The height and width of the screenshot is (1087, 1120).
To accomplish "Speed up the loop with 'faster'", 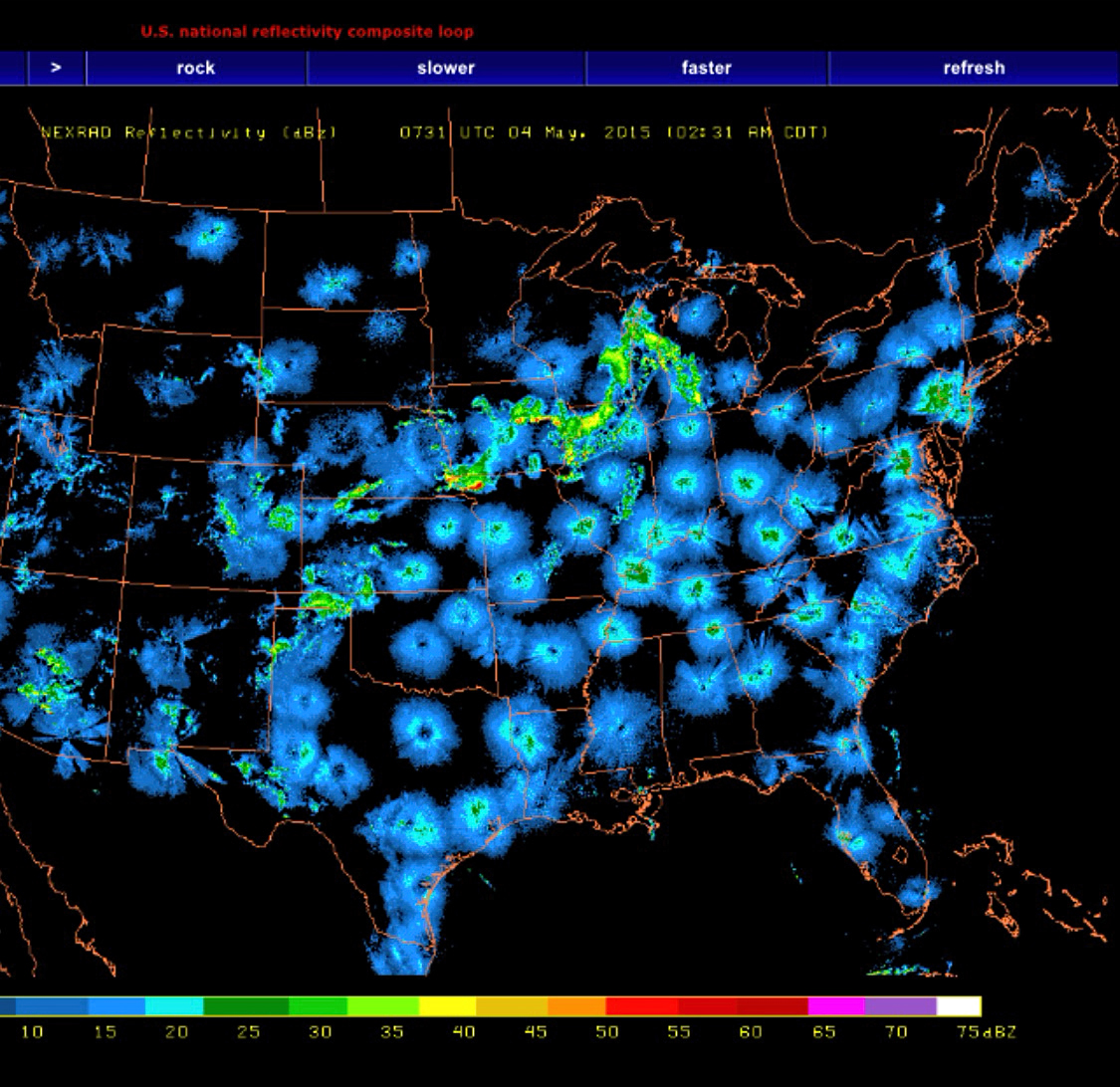I will pyautogui.click(x=706, y=68).
